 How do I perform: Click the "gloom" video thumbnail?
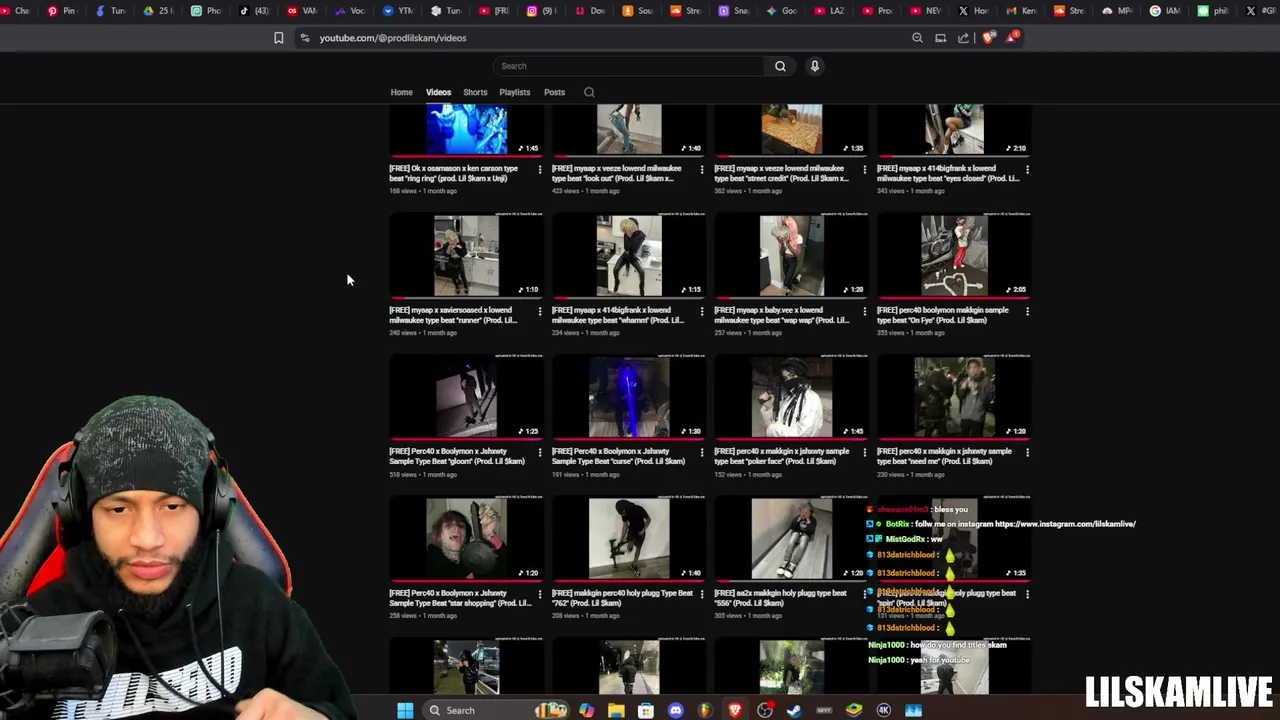pos(466,397)
